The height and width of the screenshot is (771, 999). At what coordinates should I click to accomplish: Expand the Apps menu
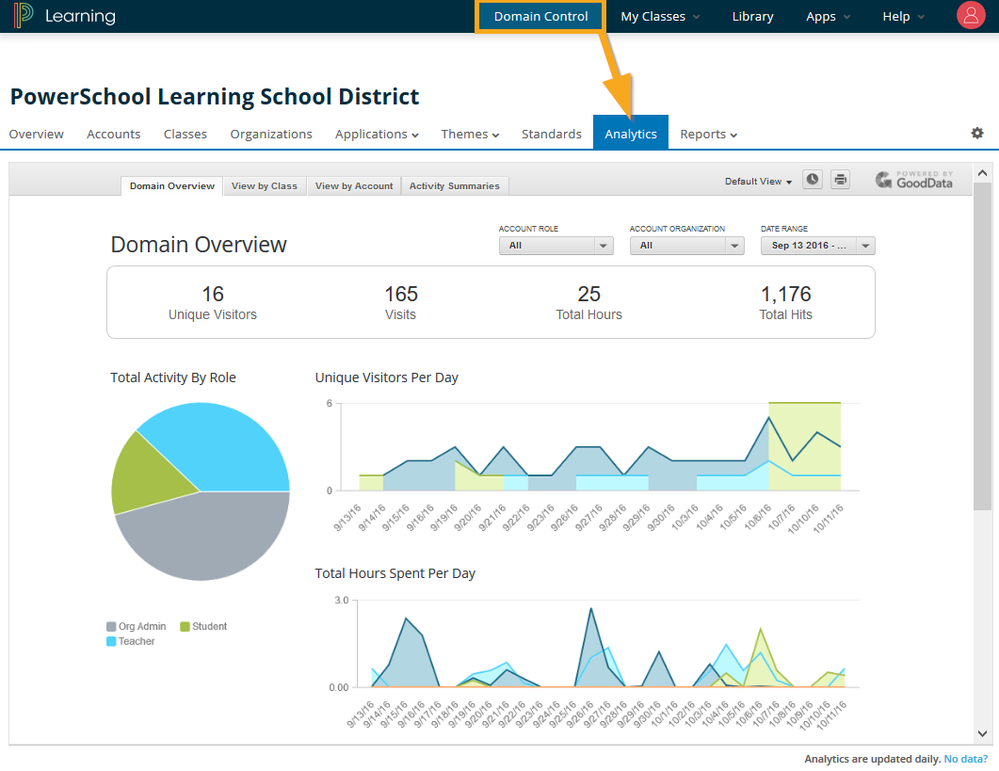(828, 17)
